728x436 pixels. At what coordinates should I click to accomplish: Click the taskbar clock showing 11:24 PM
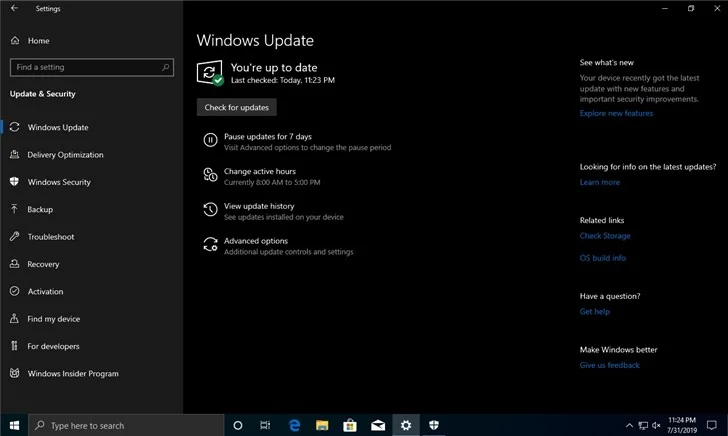click(682, 425)
